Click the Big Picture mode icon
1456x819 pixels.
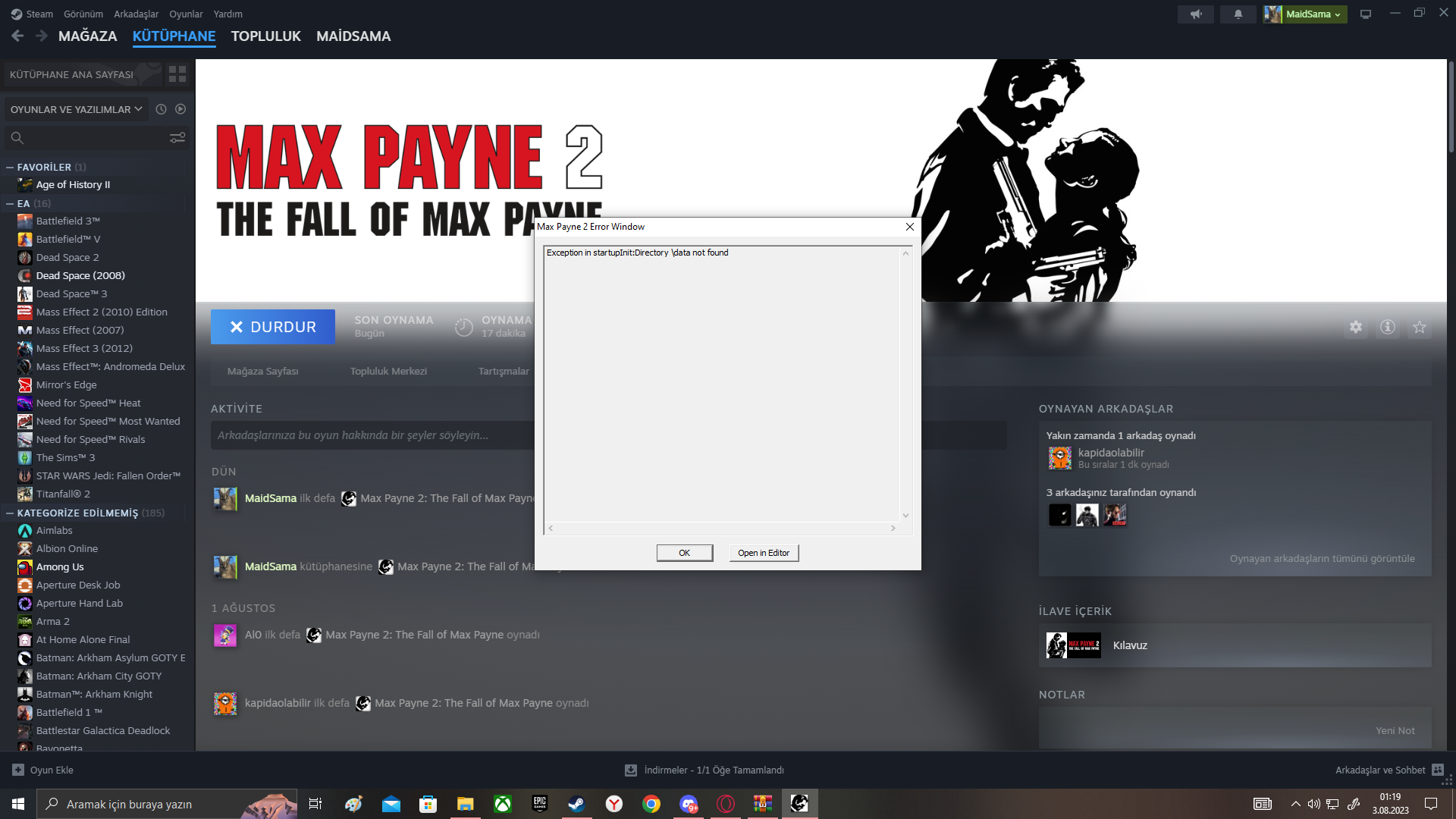point(1366,14)
